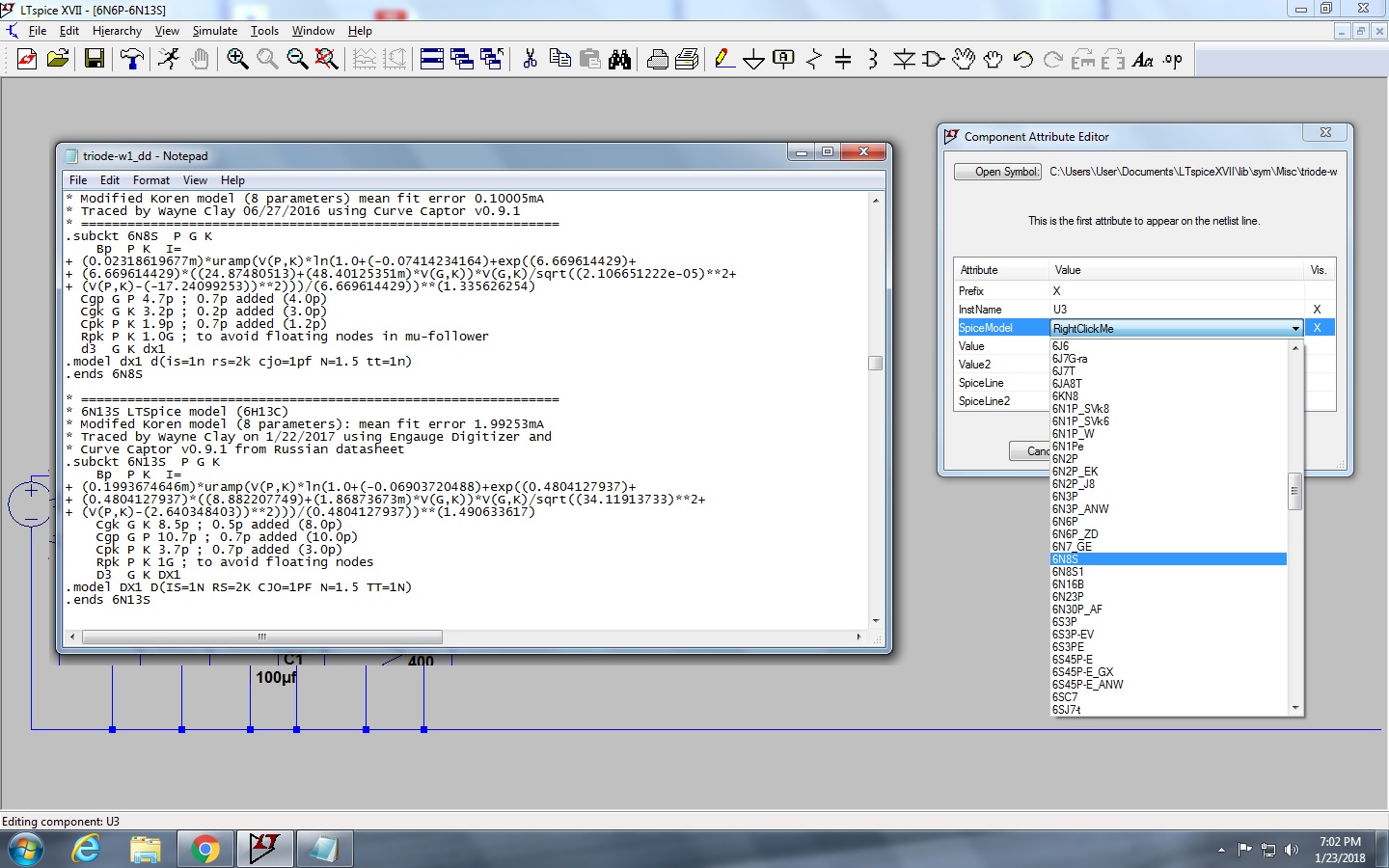This screenshot has height=868, width=1389.
Task: Click the Notepad vertical scrollbar thumb
Action: pos(876,364)
